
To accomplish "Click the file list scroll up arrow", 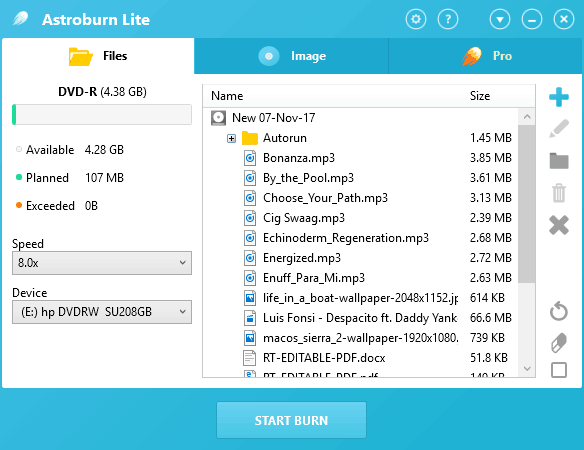I will pyautogui.click(x=527, y=117).
